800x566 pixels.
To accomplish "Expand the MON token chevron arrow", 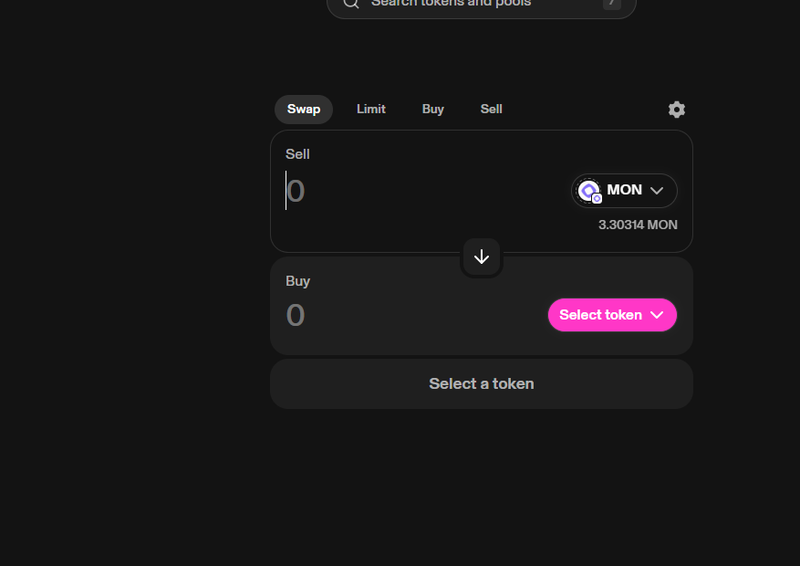I will tap(657, 191).
